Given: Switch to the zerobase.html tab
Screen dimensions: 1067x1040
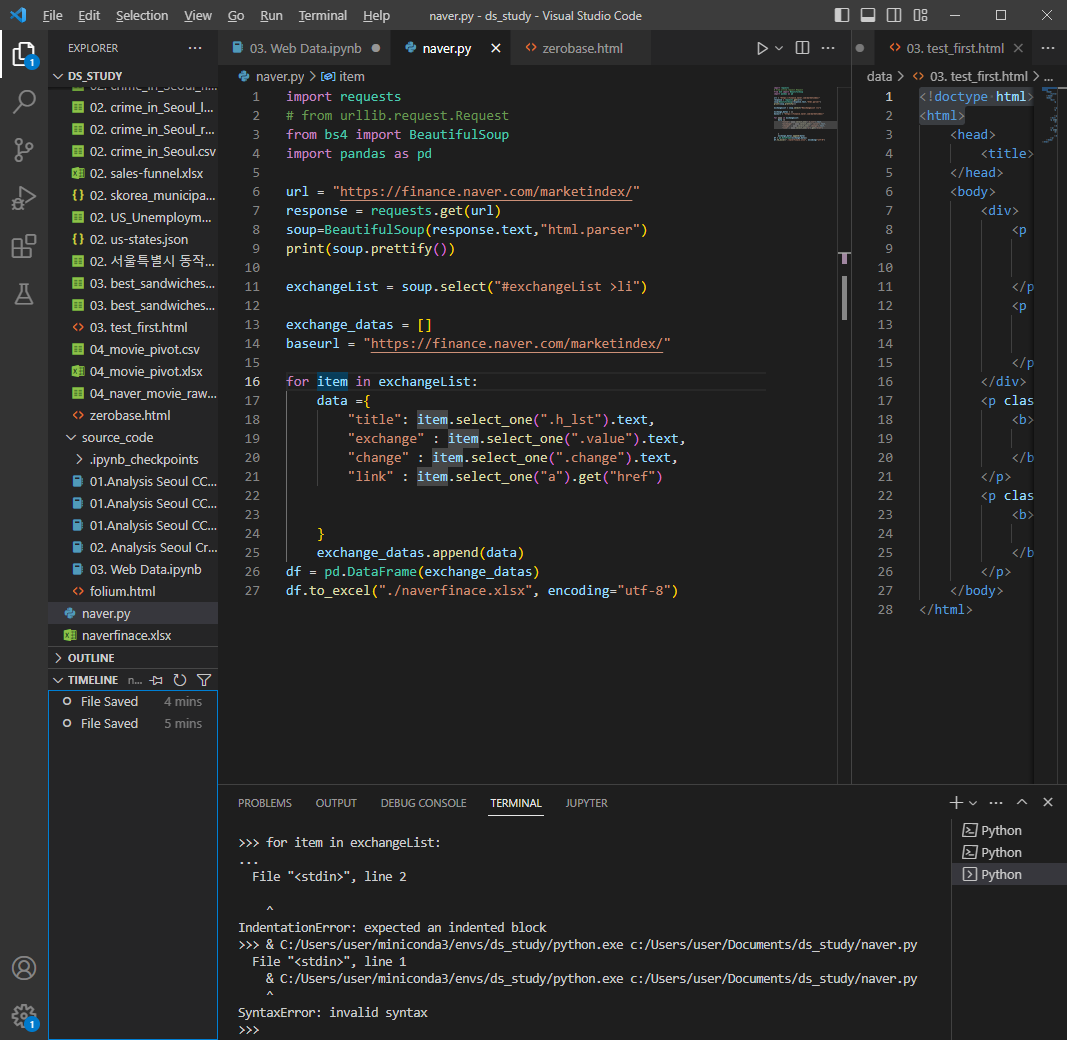Looking at the screenshot, I should click(x=582, y=48).
